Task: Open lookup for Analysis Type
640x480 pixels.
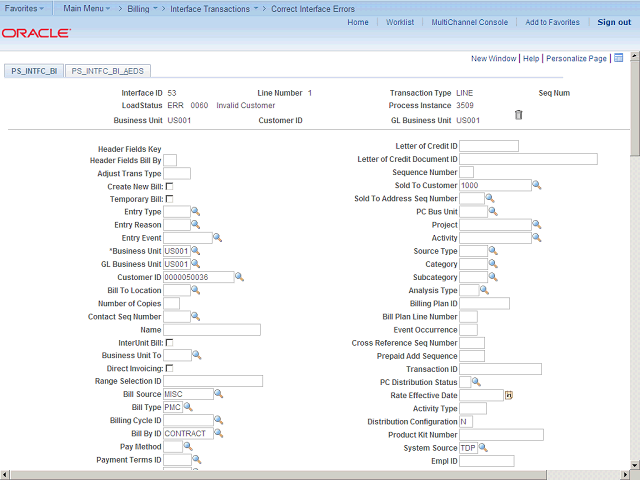Action: pyautogui.click(x=484, y=290)
